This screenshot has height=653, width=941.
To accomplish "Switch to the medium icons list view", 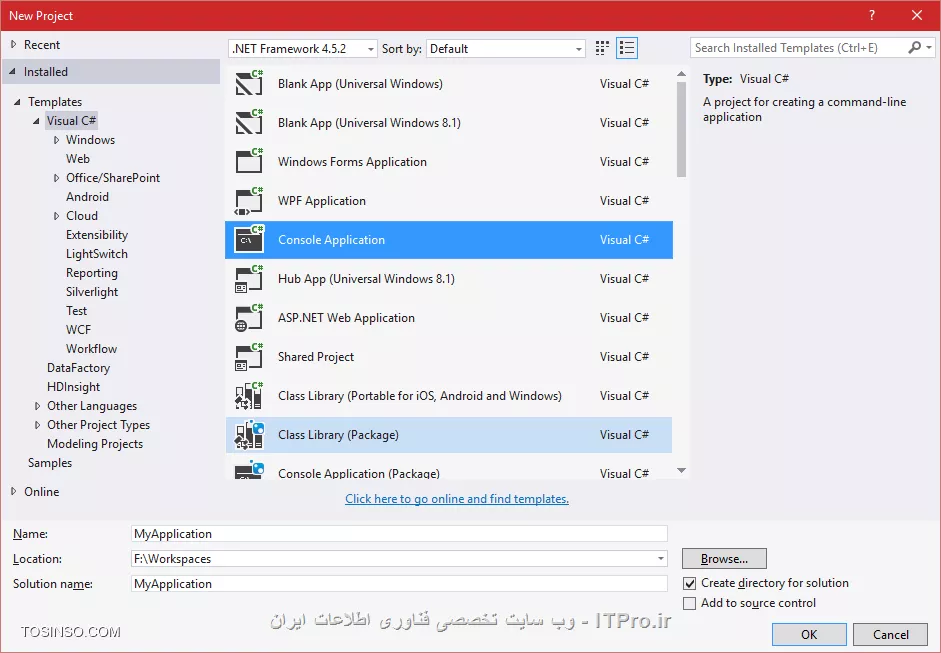I will (x=627, y=48).
